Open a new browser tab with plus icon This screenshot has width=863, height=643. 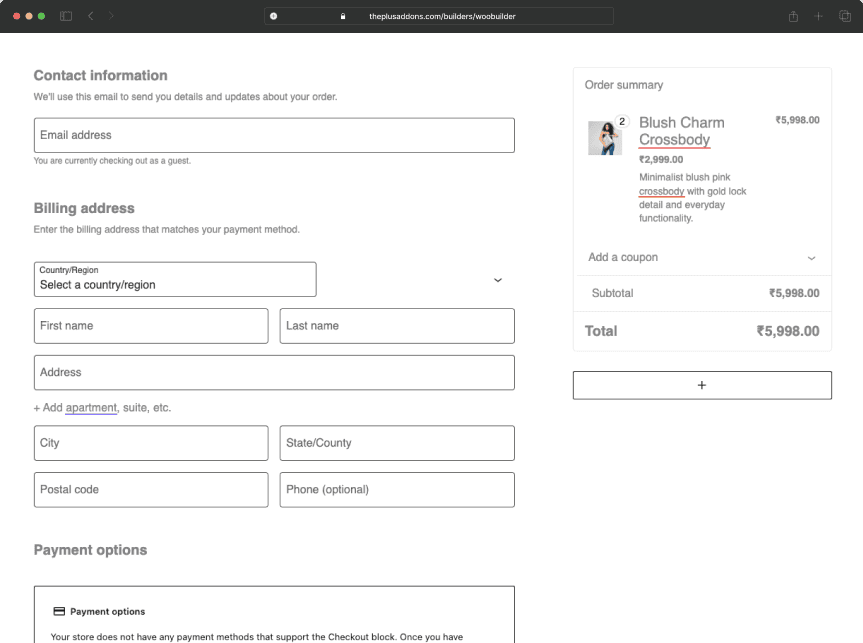click(x=818, y=16)
